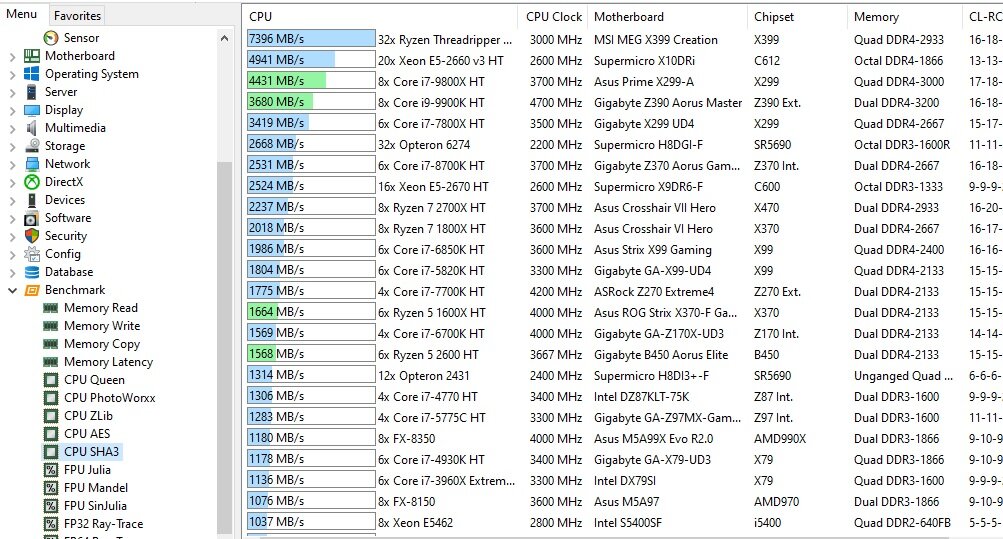The width and height of the screenshot is (1003, 539).
Task: Sort by the CPU column header
Action: pyautogui.click(x=380, y=17)
